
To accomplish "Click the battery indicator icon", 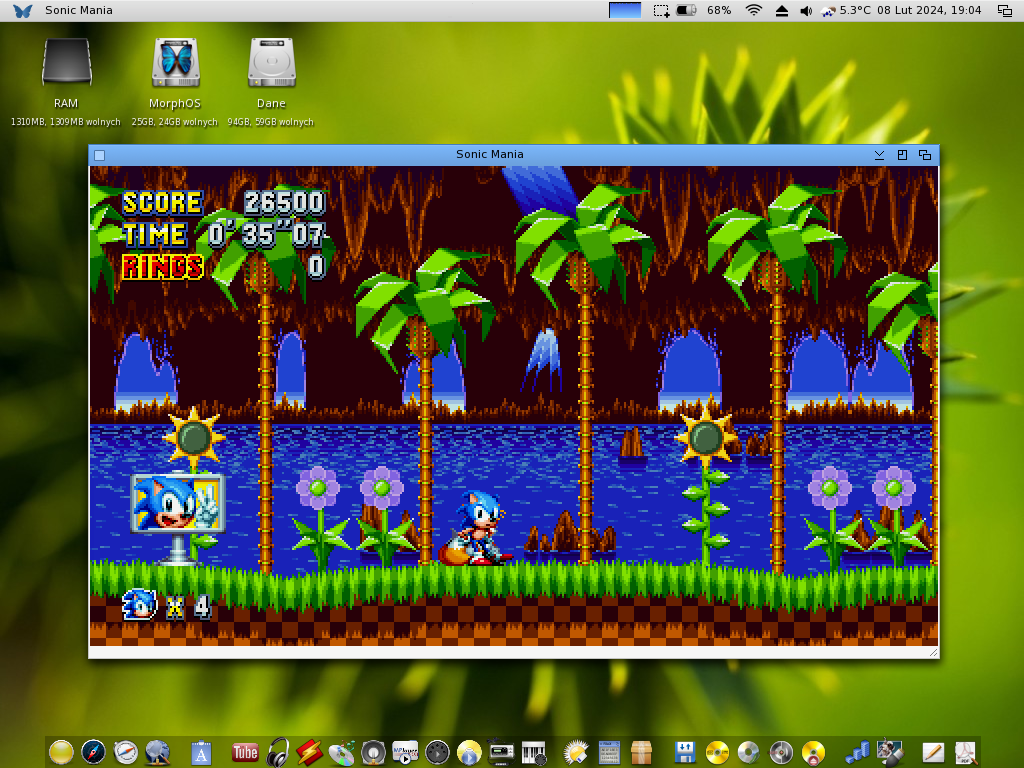I will pos(686,10).
